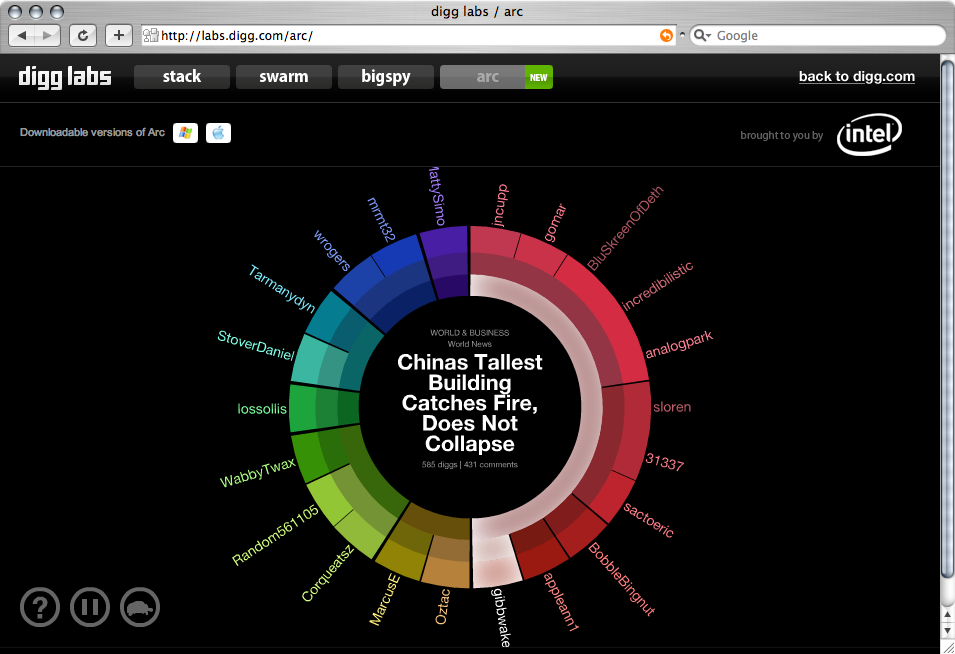Select the username sloren on the arc

tap(672, 407)
